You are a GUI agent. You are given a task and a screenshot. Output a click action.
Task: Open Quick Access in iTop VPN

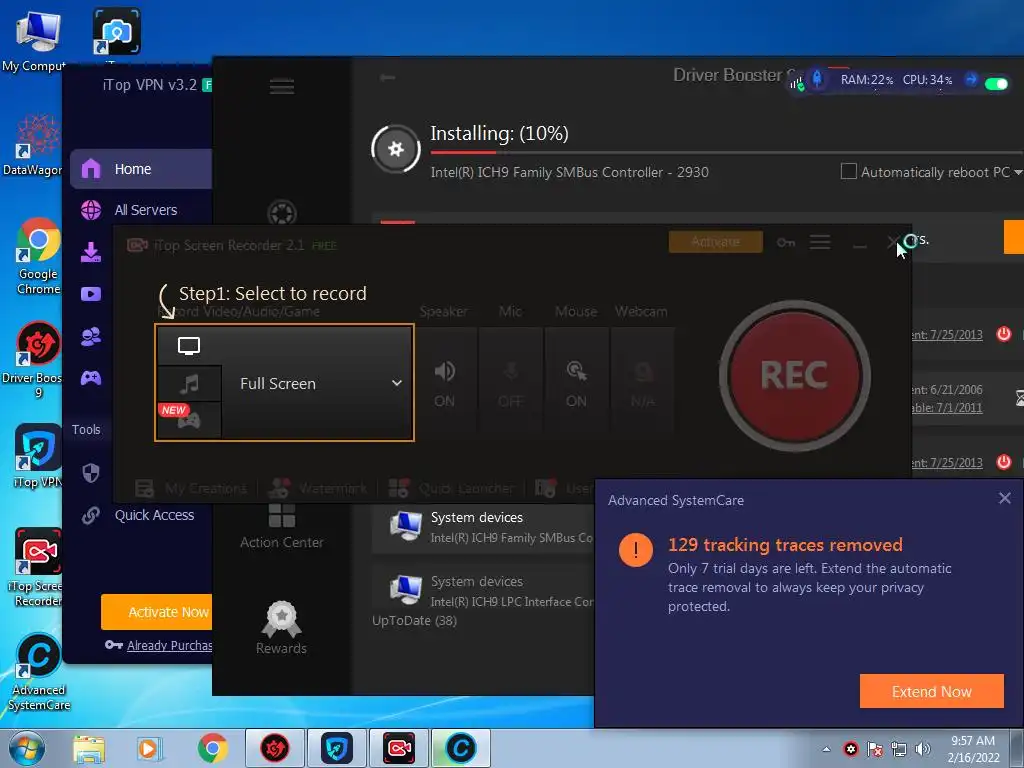(x=154, y=515)
